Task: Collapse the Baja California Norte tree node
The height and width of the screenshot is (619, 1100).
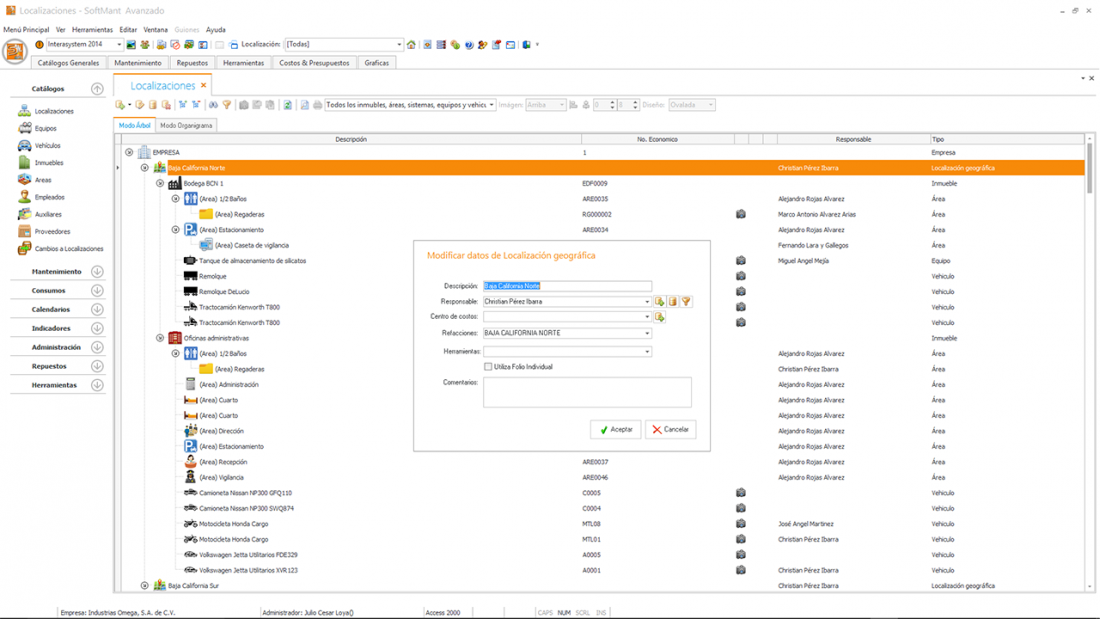Action: pyautogui.click(x=145, y=168)
